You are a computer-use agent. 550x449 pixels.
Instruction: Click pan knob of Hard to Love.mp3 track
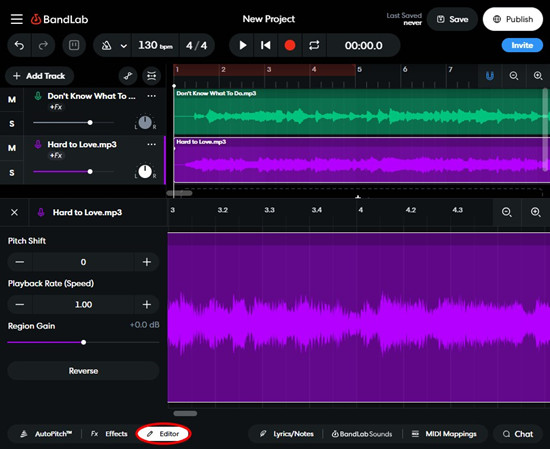coord(145,172)
